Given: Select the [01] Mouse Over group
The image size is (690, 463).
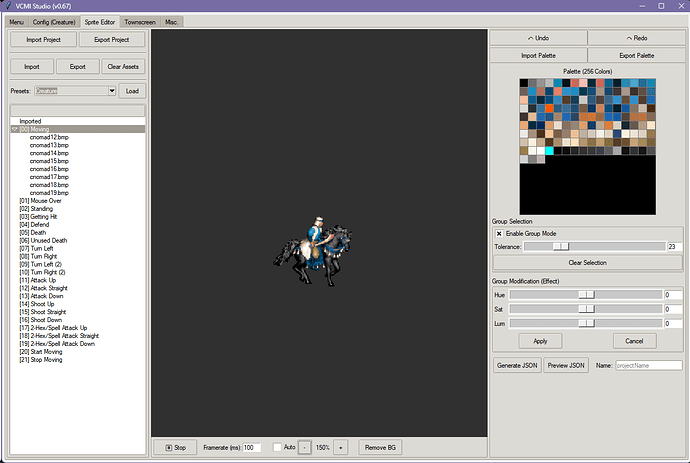Looking at the screenshot, I should [40, 201].
